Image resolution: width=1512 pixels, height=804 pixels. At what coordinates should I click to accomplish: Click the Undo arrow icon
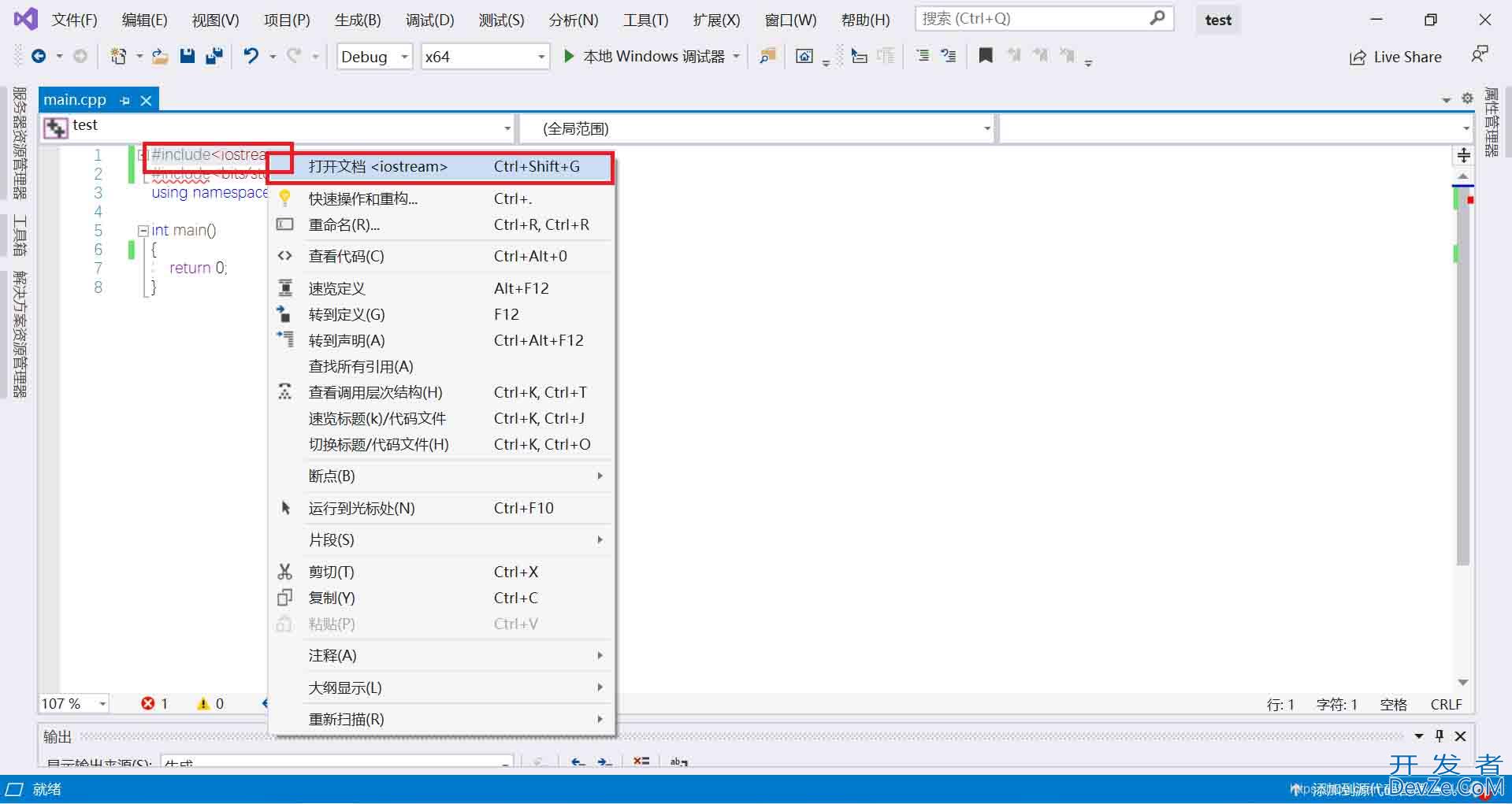(251, 56)
